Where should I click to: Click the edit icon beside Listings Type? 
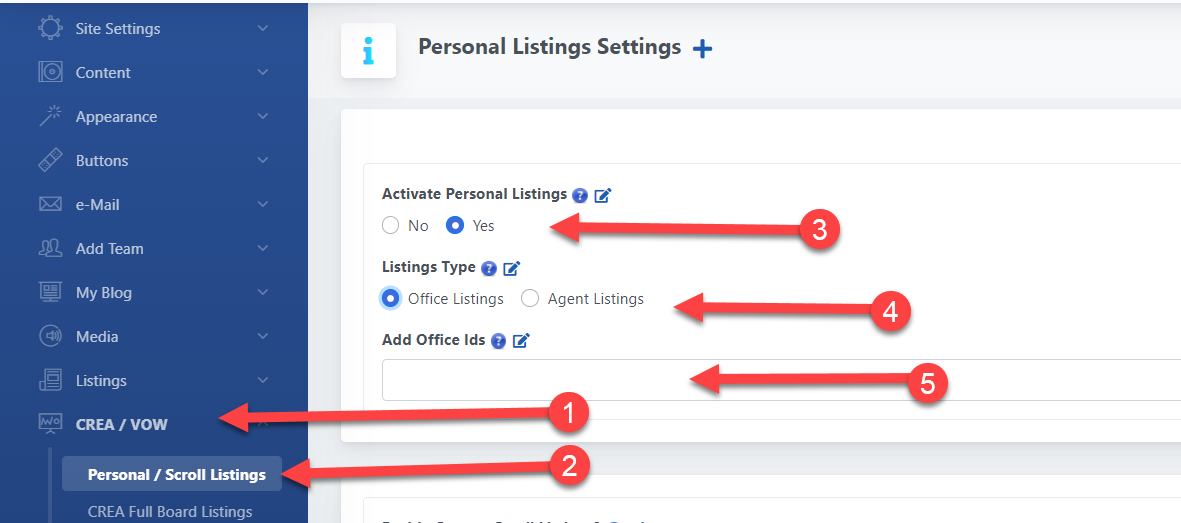point(511,268)
